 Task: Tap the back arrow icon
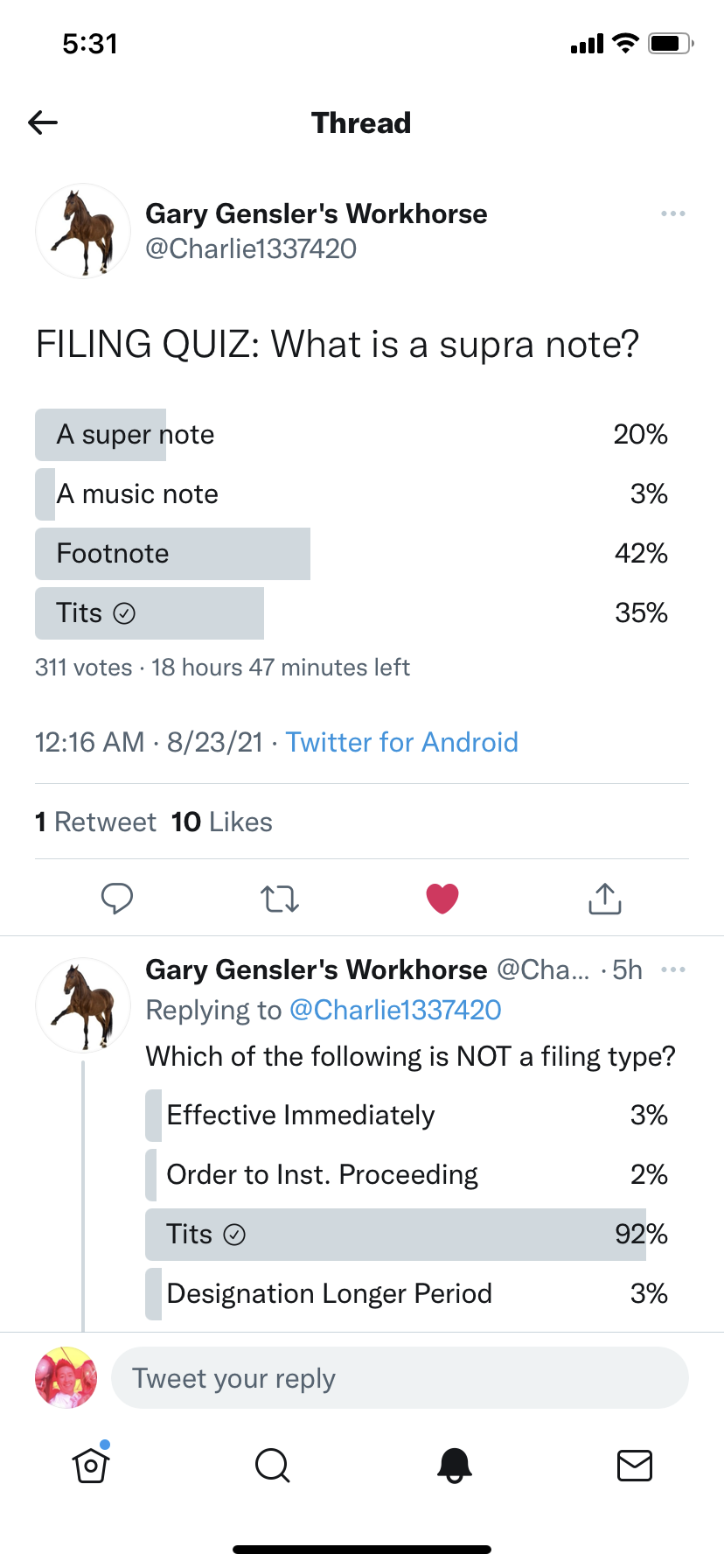pyautogui.click(x=43, y=122)
